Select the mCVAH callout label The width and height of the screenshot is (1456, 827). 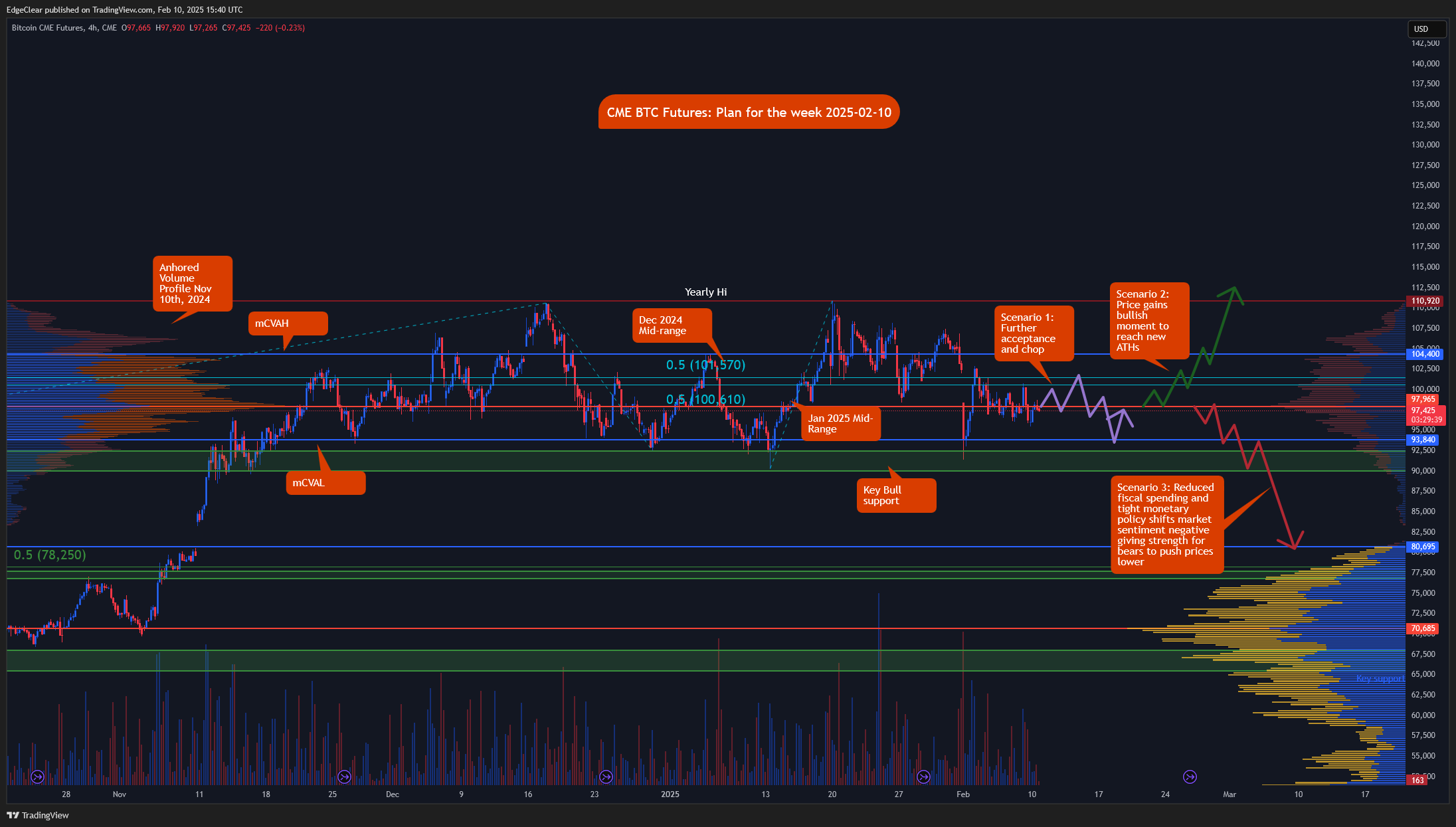point(288,323)
